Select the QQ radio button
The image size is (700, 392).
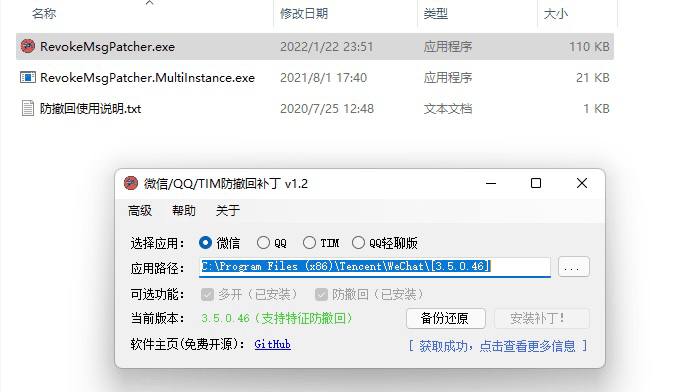pyautogui.click(x=263, y=243)
